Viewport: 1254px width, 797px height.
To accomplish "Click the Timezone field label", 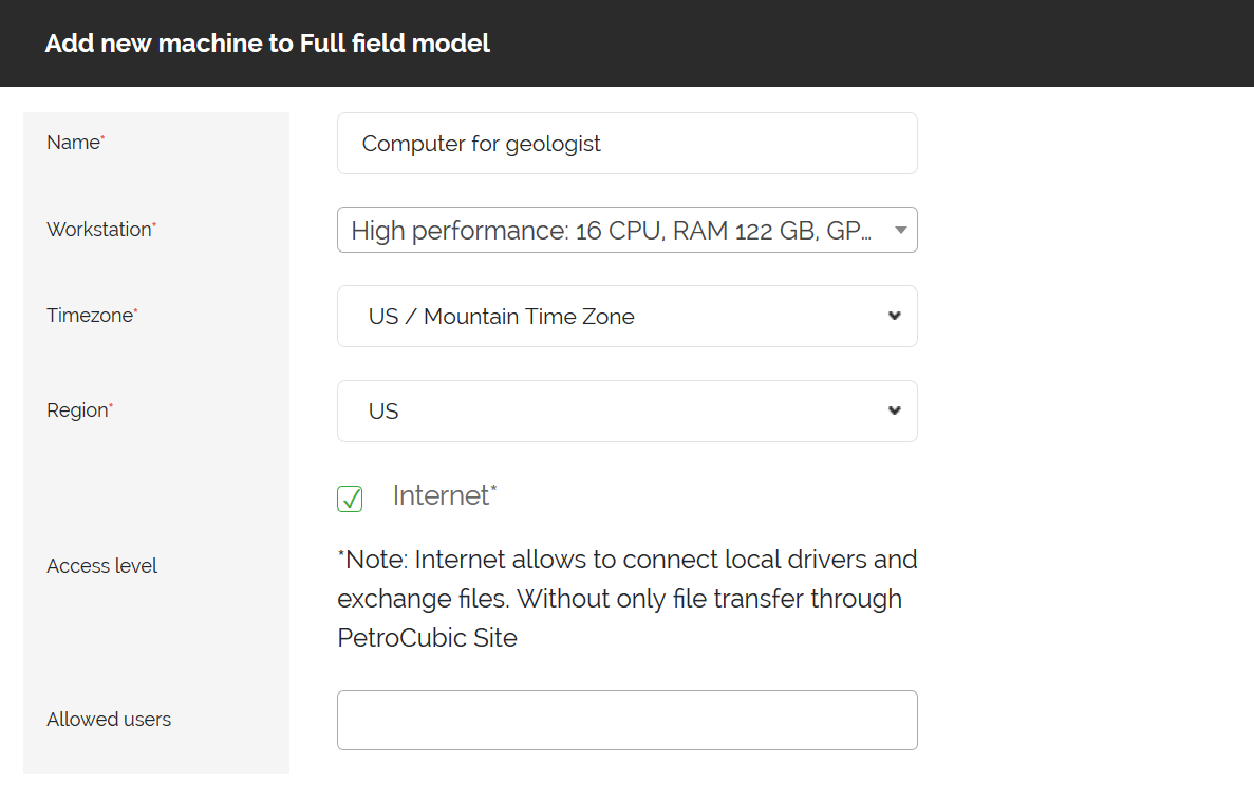I will 92,315.
